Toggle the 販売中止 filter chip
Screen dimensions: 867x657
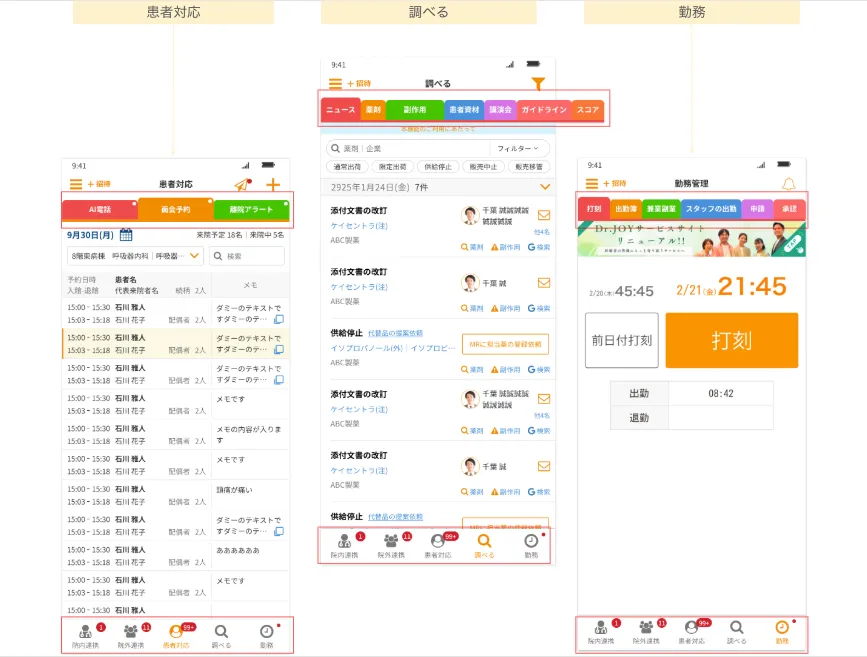tap(482, 167)
